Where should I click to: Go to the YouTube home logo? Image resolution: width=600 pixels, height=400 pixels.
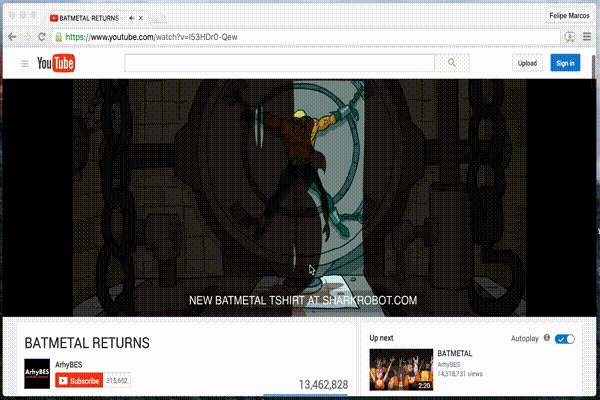(56, 63)
